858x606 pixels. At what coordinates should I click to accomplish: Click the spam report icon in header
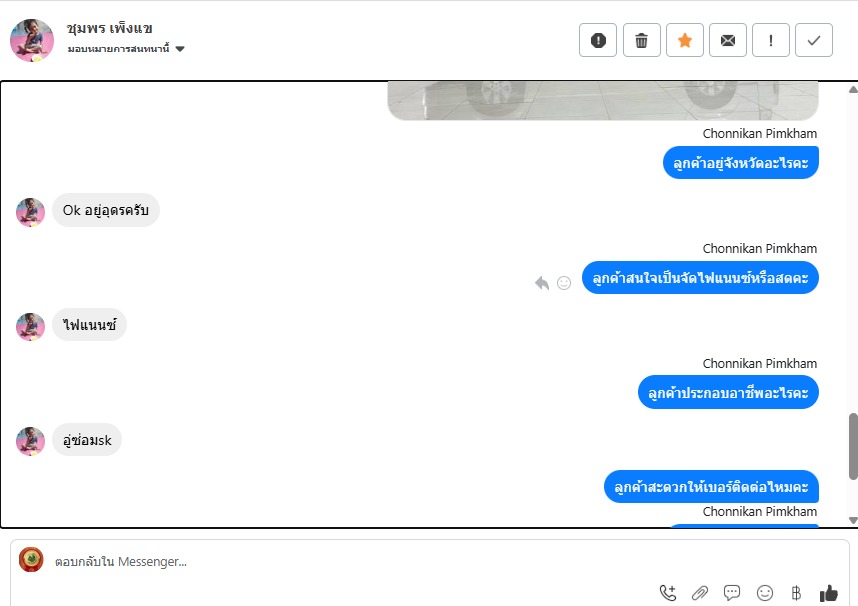click(x=598, y=40)
